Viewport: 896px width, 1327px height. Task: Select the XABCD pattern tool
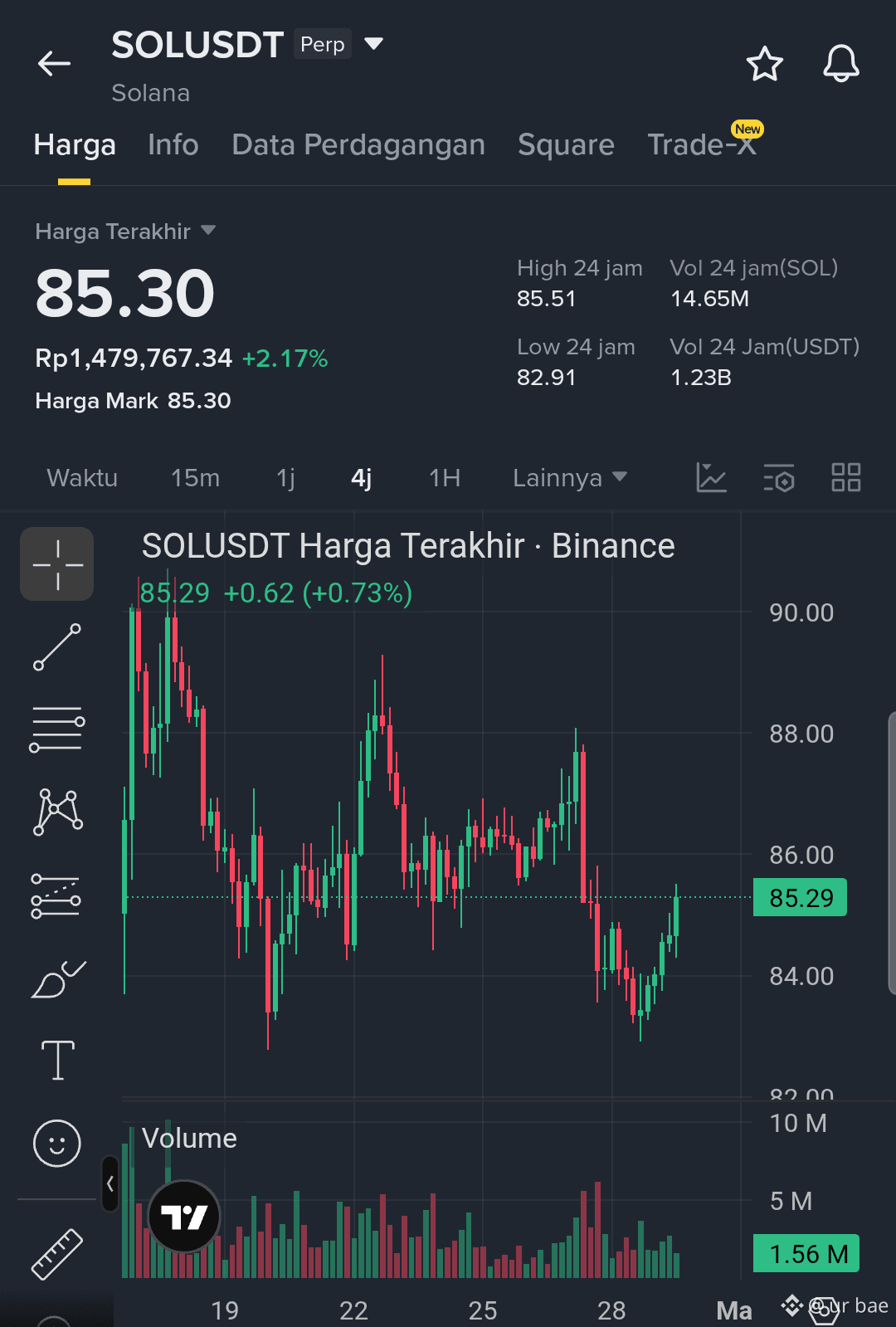click(x=57, y=812)
